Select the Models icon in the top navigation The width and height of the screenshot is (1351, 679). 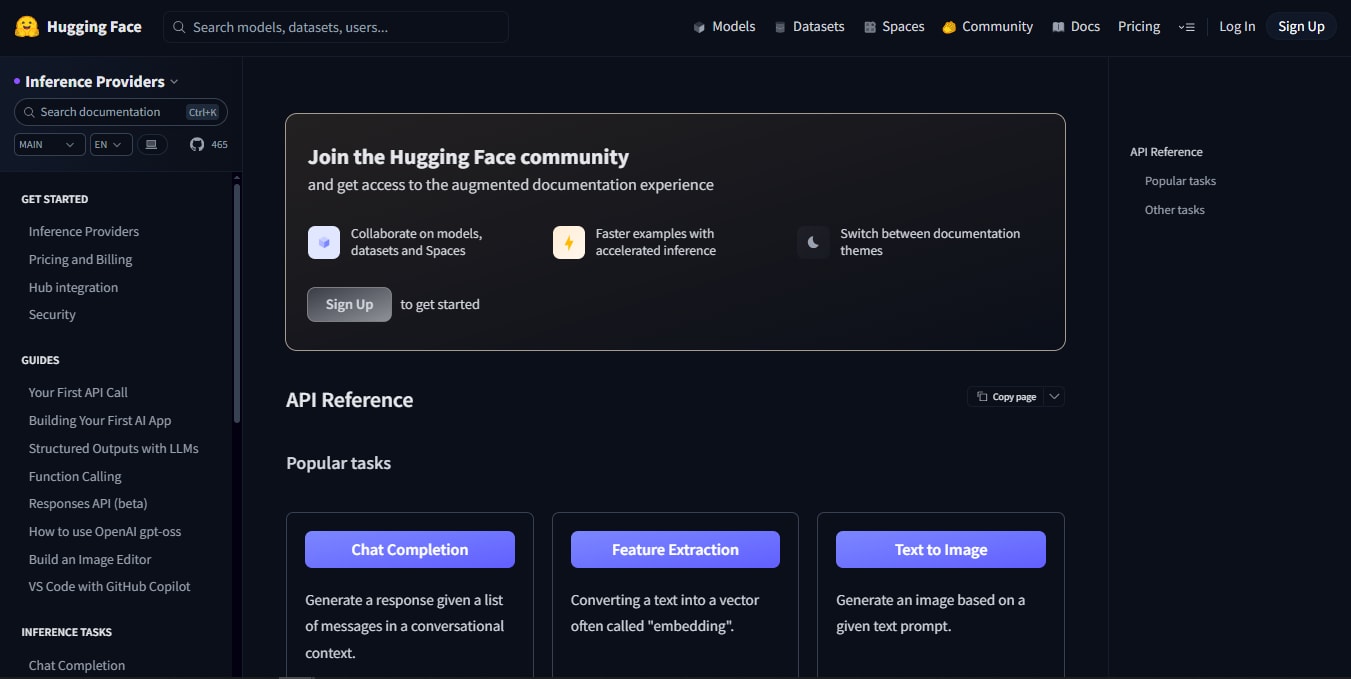[699, 26]
